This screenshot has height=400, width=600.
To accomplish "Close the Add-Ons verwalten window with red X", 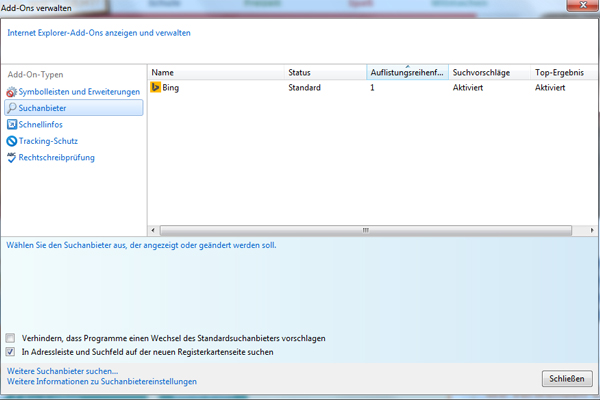I will click(x=578, y=7).
